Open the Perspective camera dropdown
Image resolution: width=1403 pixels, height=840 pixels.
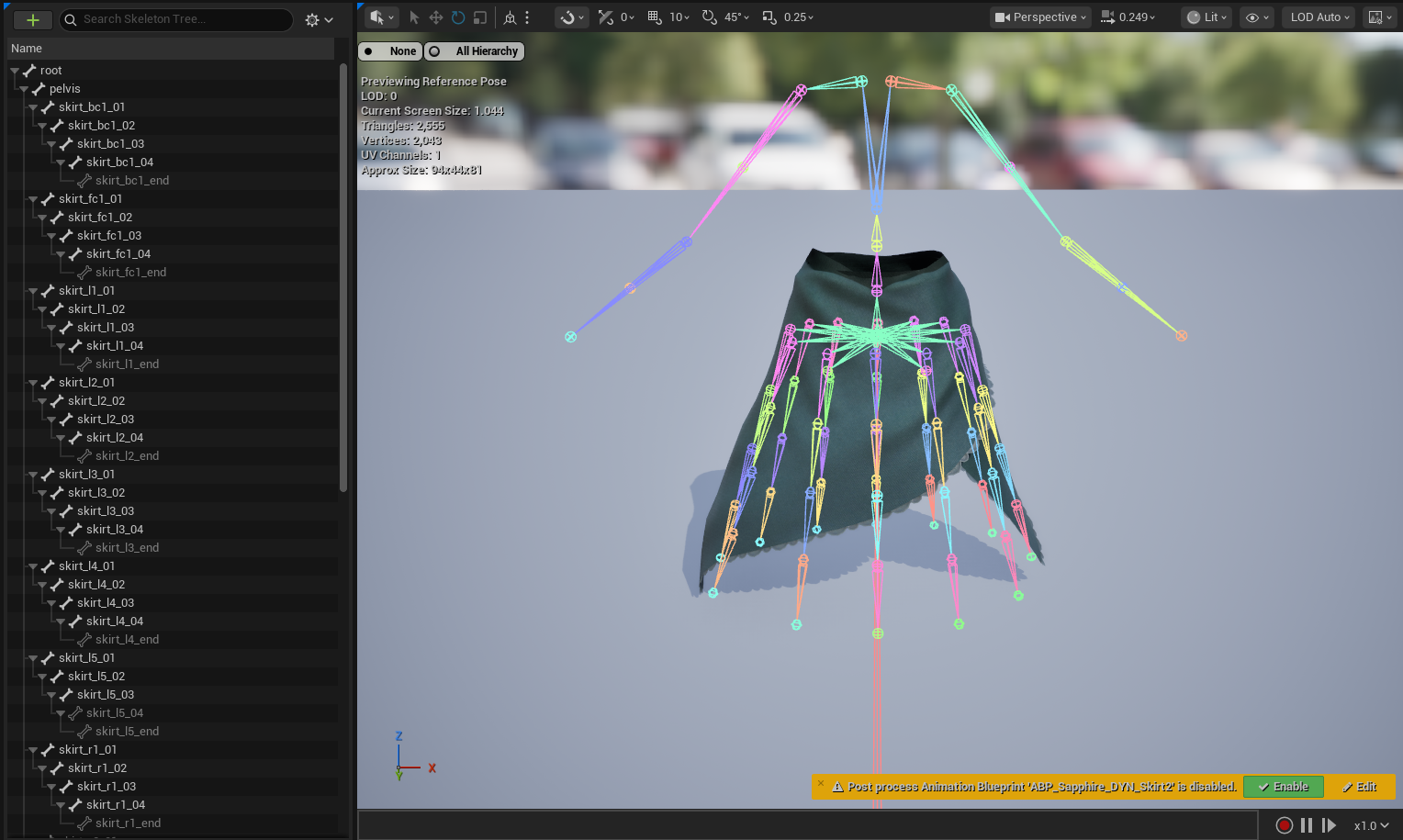[x=1040, y=17]
